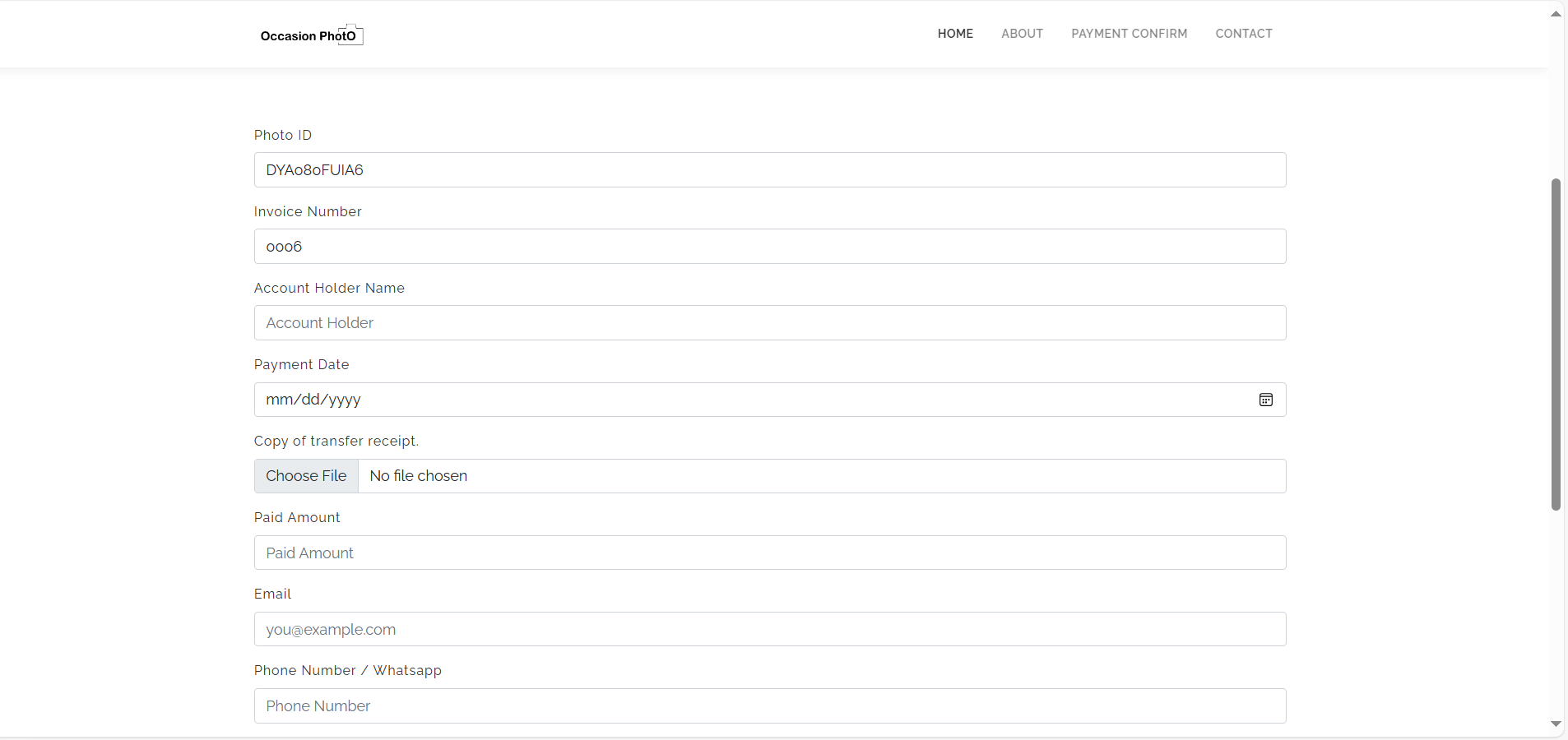
Task: Click the Occasion Photo logo
Action: (x=311, y=35)
